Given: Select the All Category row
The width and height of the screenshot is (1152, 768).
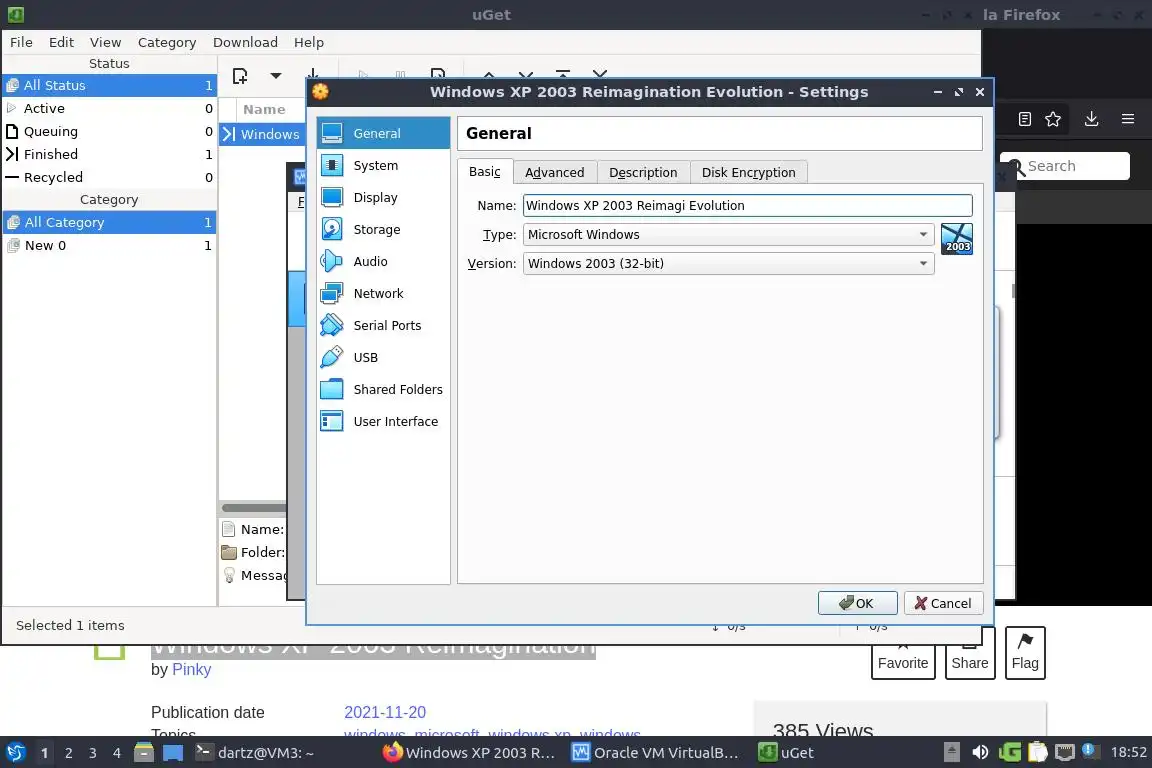Looking at the screenshot, I should click(110, 222).
